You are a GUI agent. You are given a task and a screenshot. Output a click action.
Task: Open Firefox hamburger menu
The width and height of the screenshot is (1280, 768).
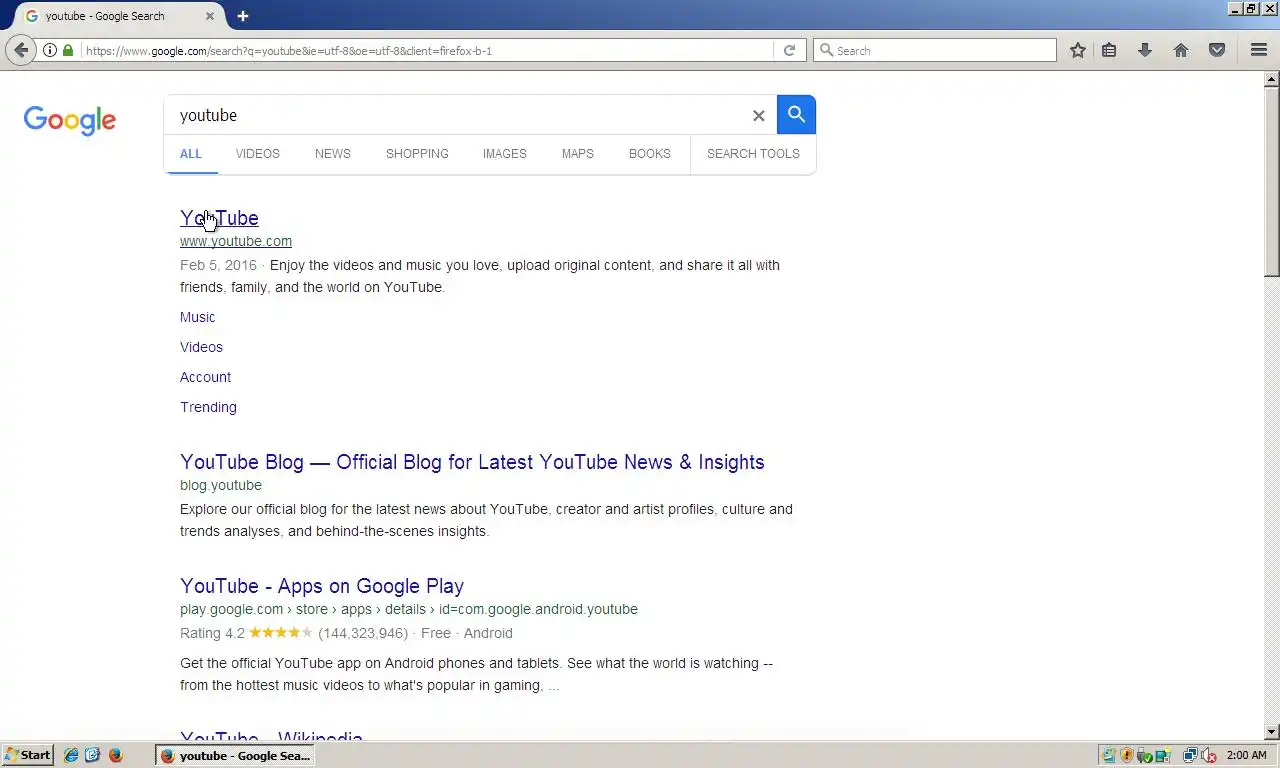click(x=1259, y=50)
